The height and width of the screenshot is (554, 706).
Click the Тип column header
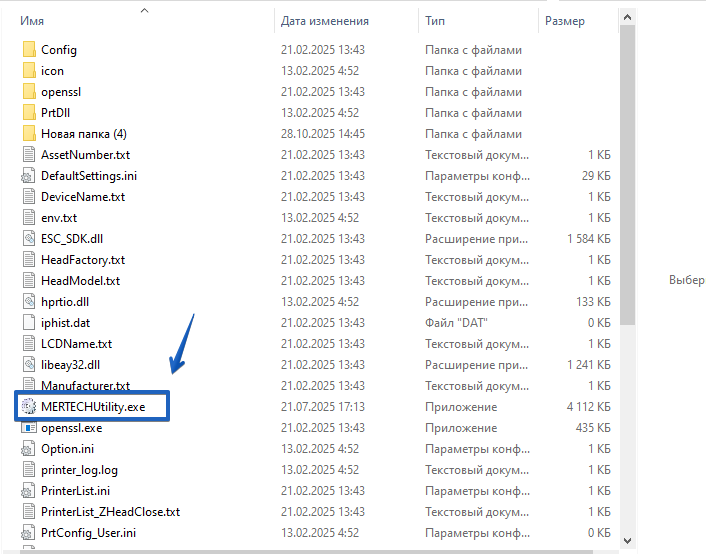click(x=436, y=21)
